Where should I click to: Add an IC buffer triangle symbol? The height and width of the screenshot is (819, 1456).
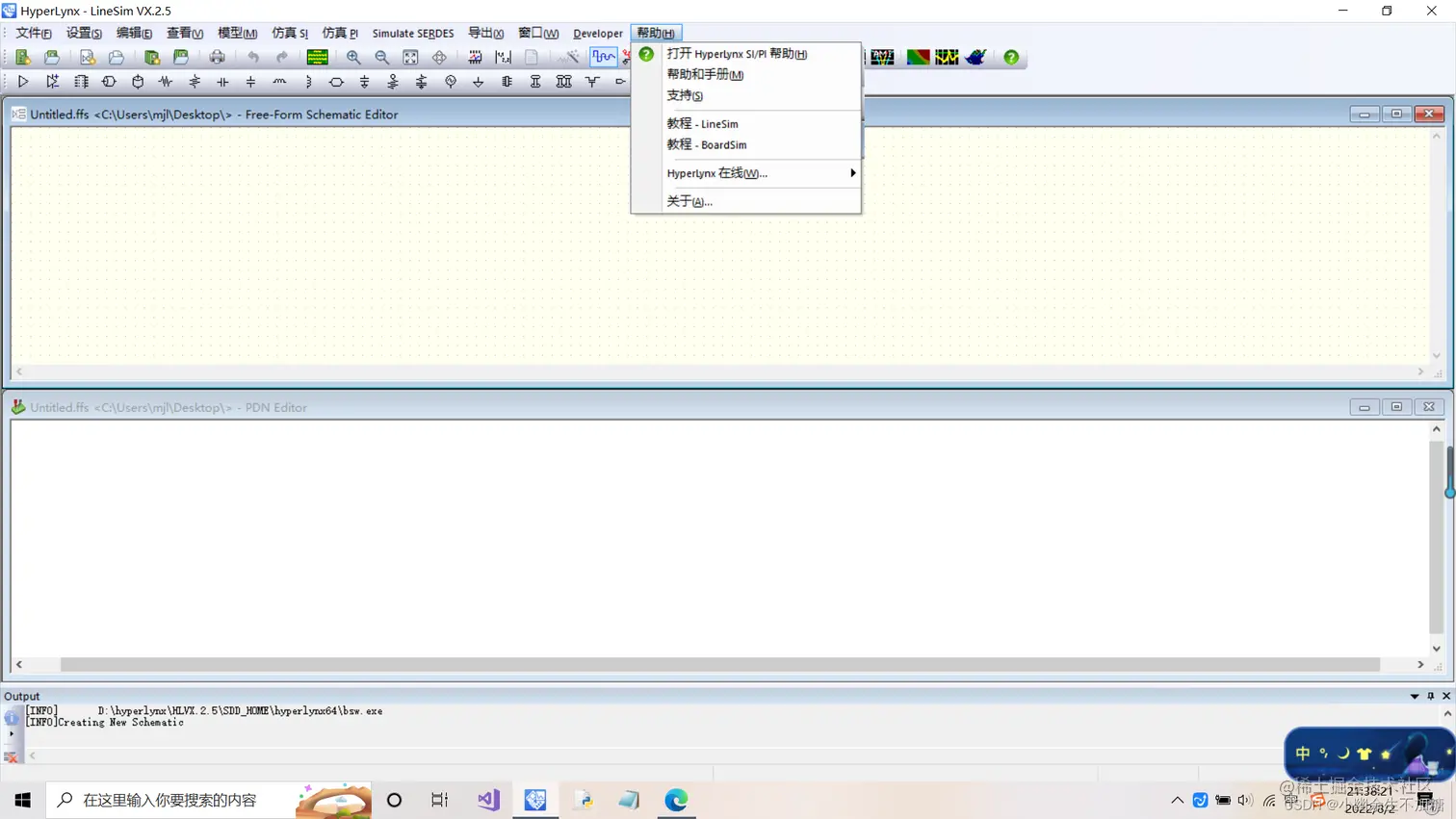[23, 82]
